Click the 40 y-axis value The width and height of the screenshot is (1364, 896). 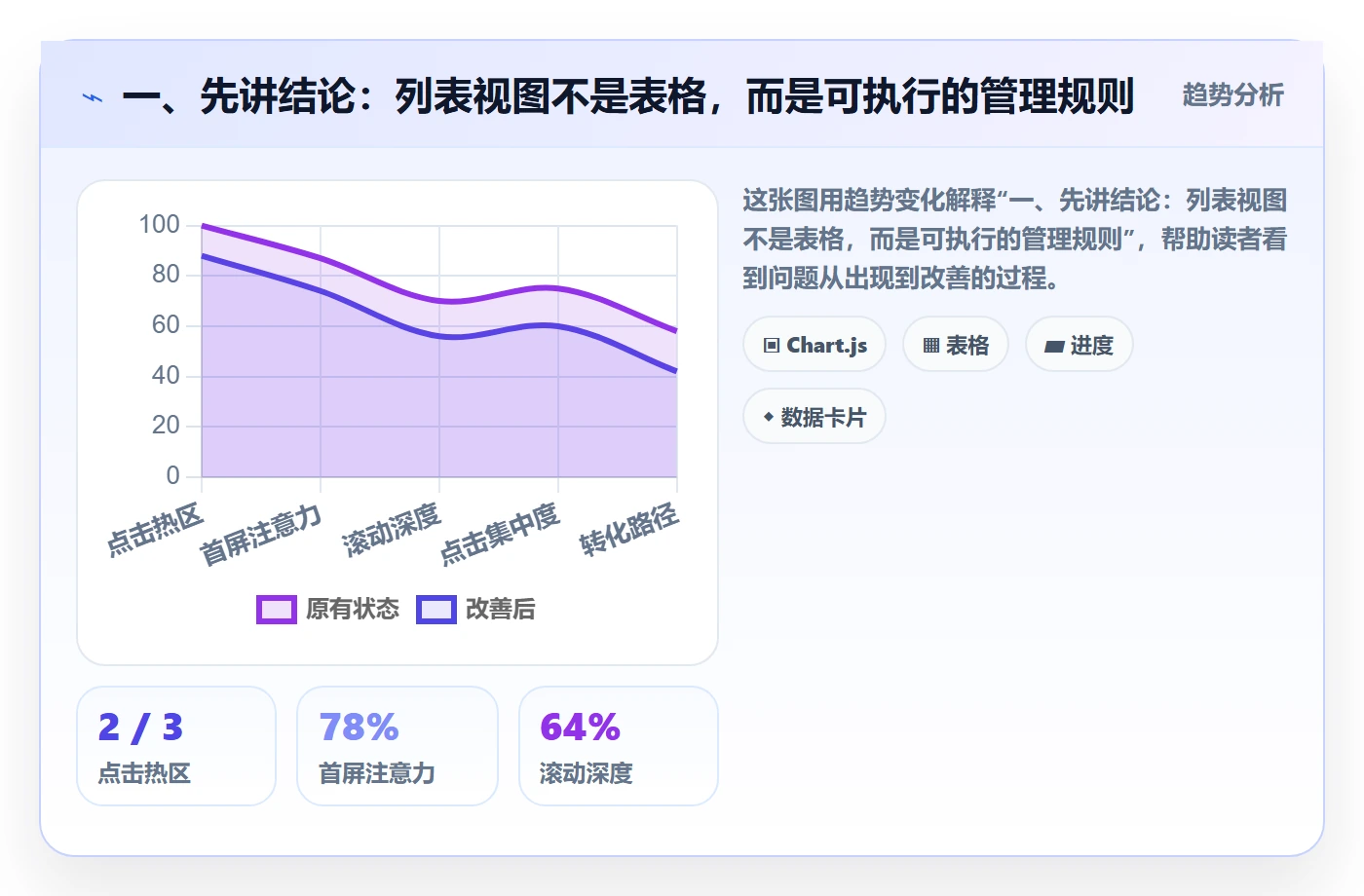click(x=166, y=376)
